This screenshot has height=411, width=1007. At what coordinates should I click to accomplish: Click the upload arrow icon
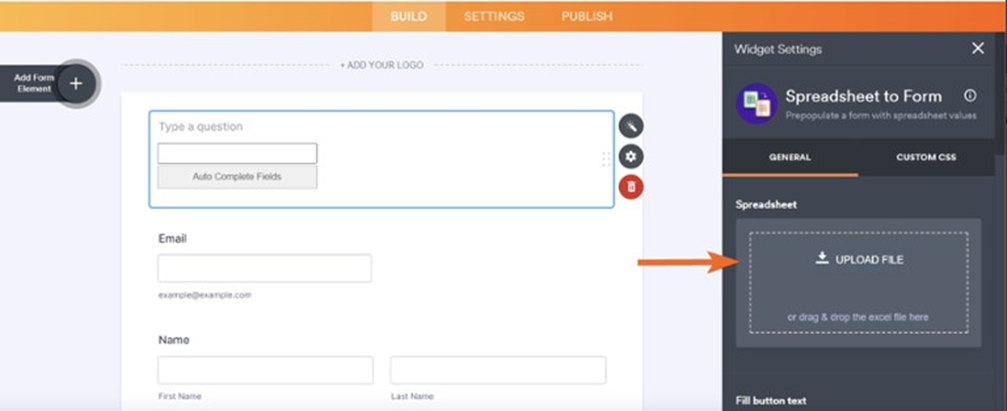(822, 258)
